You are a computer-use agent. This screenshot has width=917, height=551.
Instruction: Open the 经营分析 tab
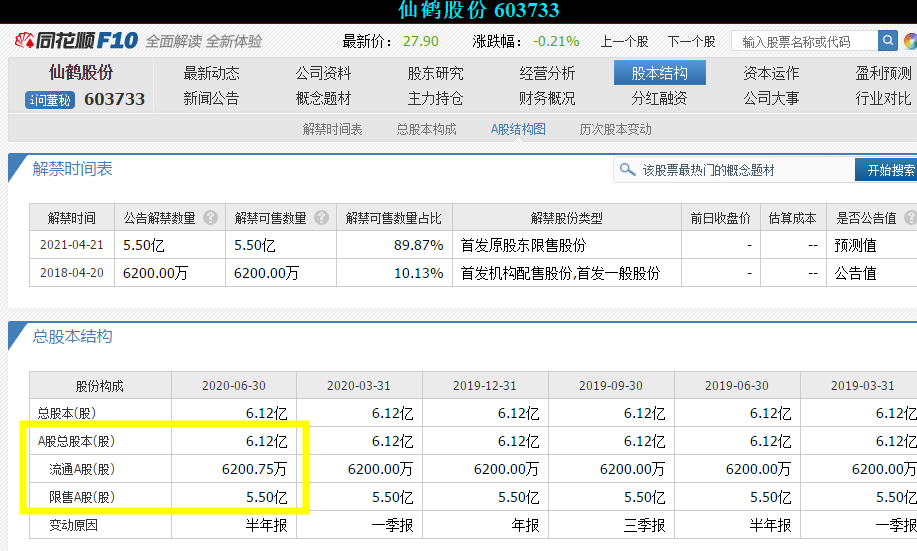(x=547, y=73)
